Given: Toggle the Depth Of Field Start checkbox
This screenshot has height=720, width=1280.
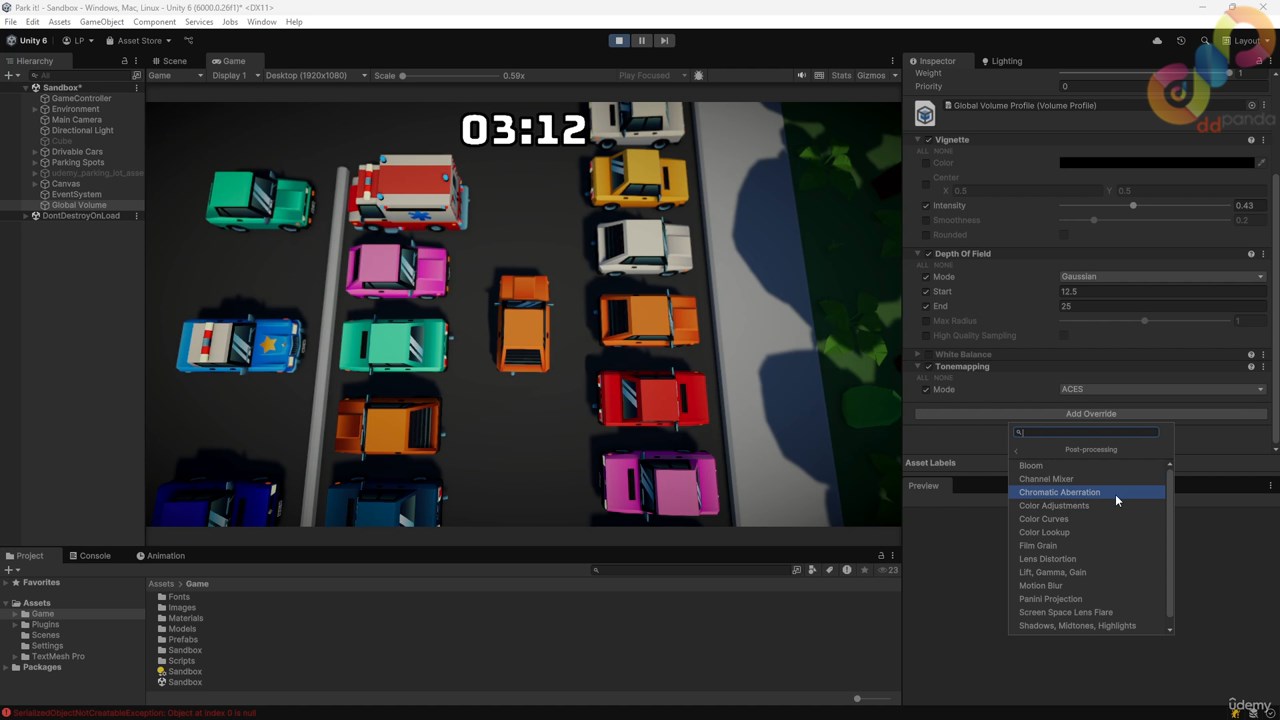Looking at the screenshot, I should (x=926, y=292).
